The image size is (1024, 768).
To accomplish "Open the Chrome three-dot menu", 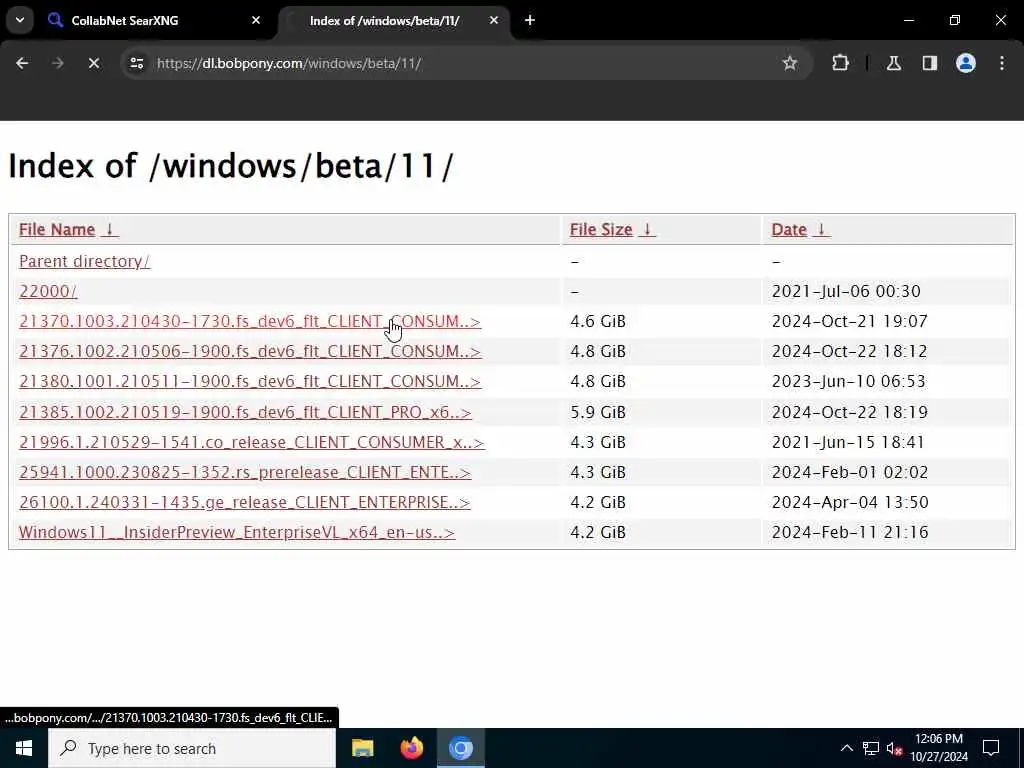I will click(x=1002, y=63).
